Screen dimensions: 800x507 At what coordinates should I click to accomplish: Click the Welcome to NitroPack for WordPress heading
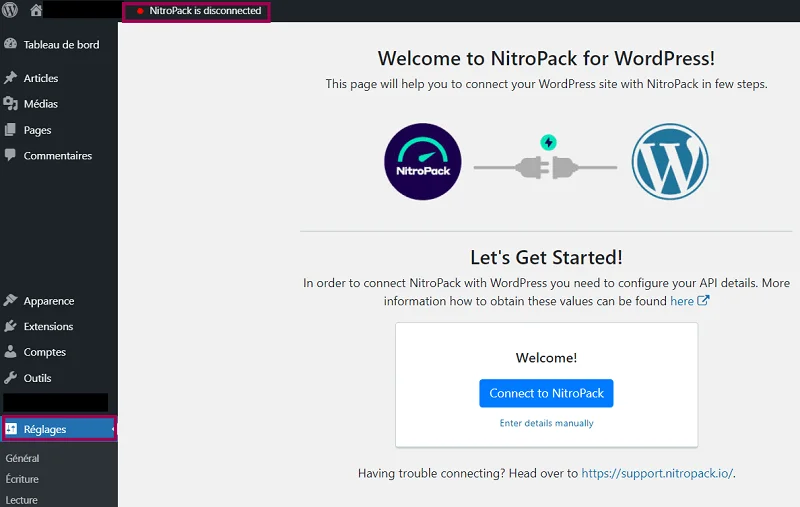[x=546, y=59]
